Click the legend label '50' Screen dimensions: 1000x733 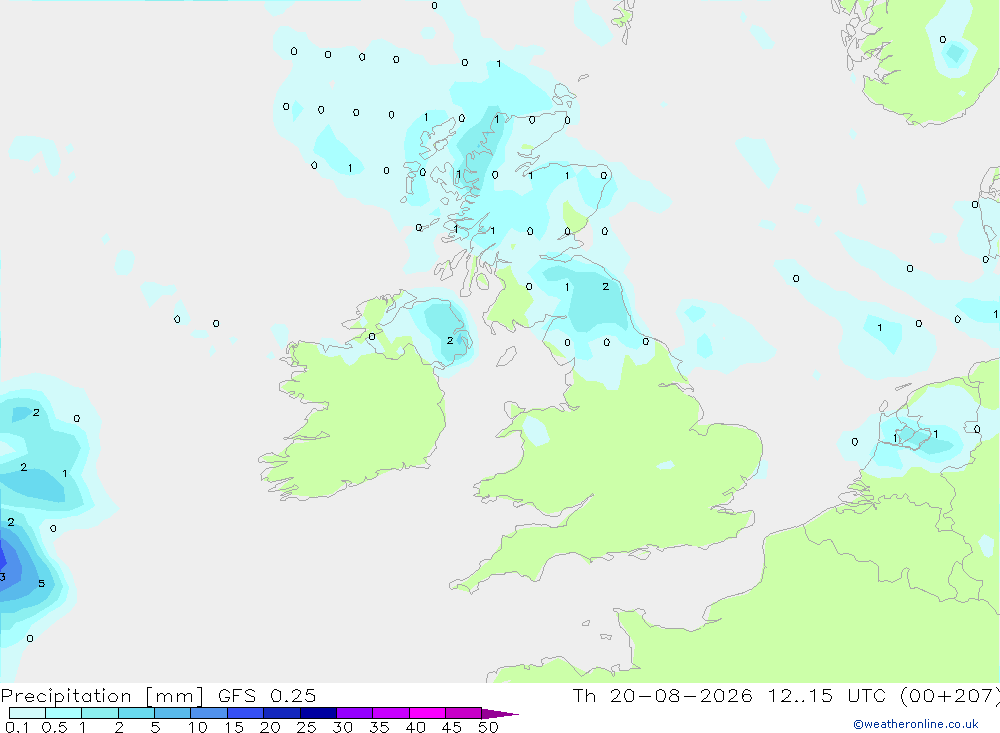(x=488, y=727)
